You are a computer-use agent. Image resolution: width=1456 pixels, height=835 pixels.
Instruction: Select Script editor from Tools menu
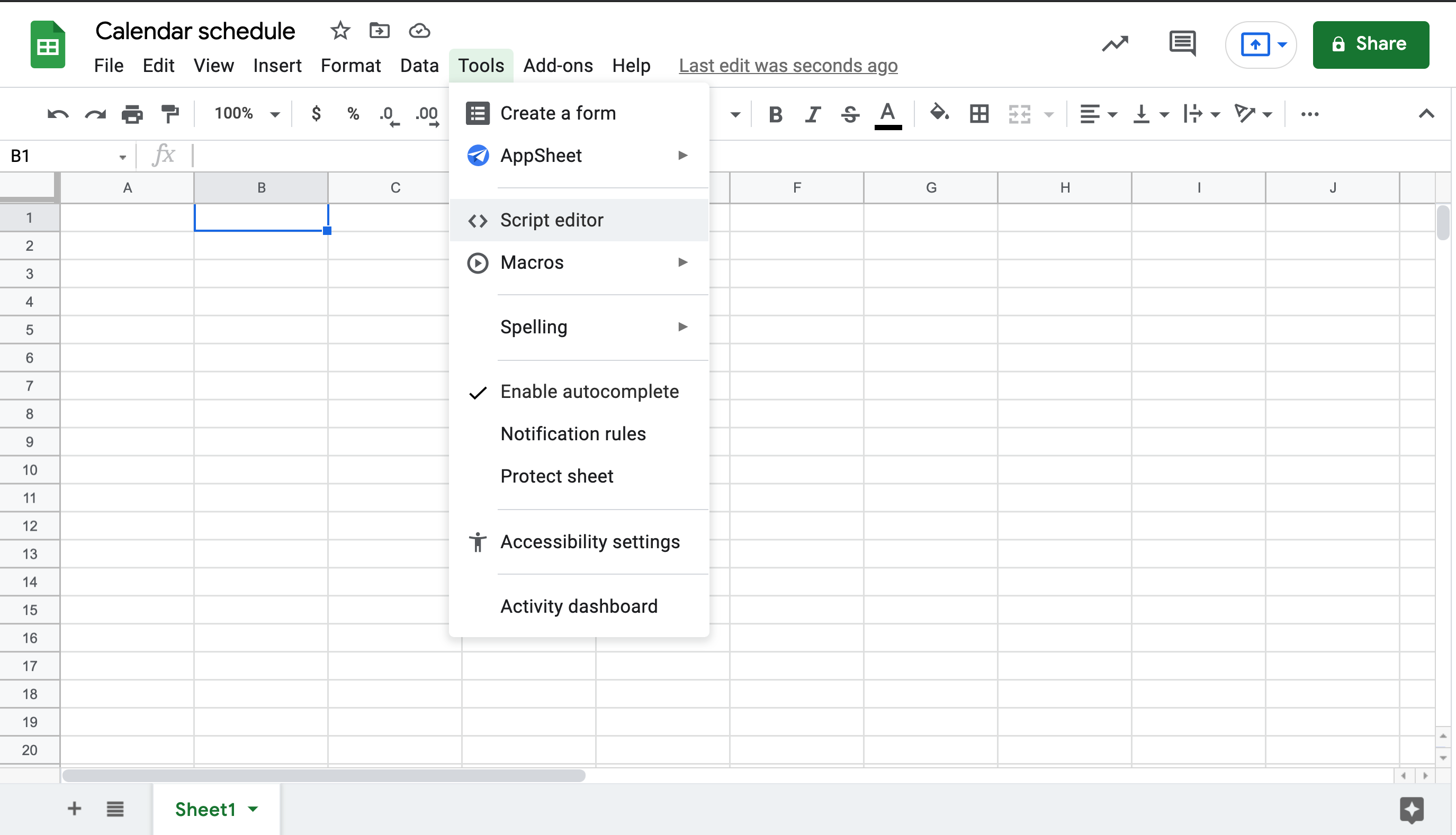click(551, 220)
